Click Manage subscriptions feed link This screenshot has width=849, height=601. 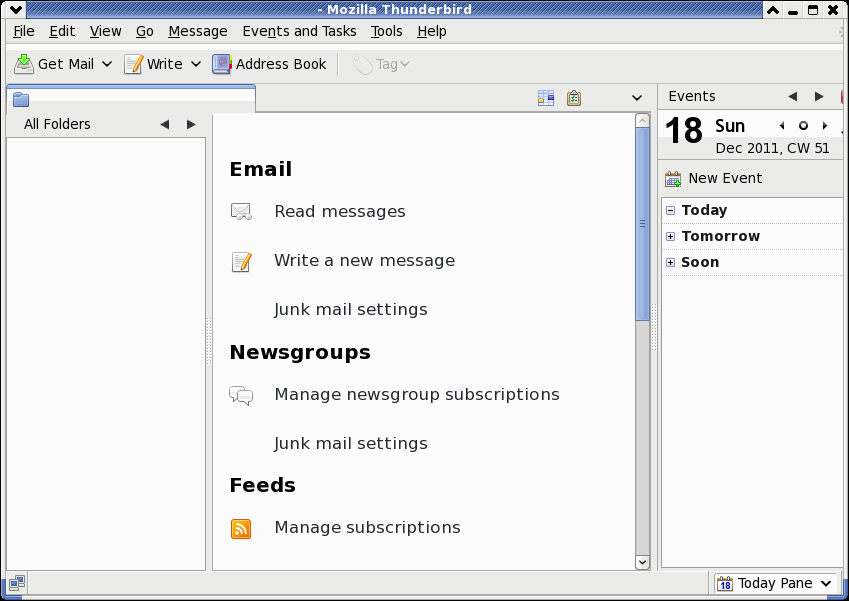[368, 527]
